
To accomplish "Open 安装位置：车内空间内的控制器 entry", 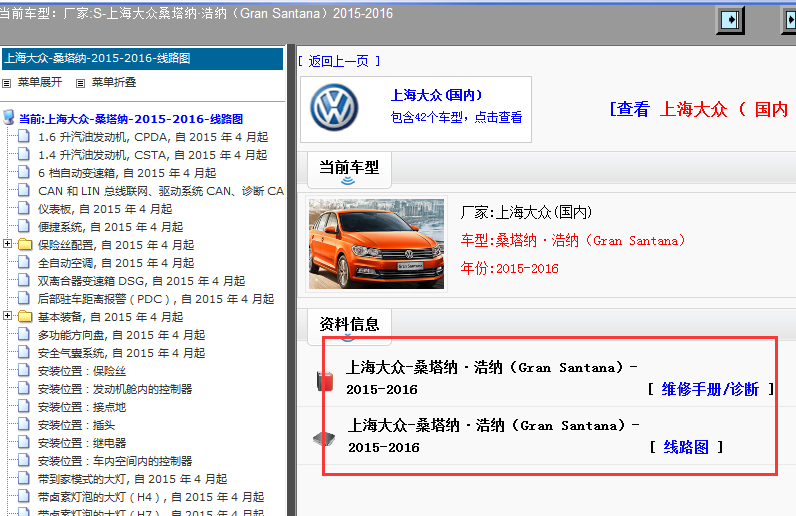I will tap(115, 462).
